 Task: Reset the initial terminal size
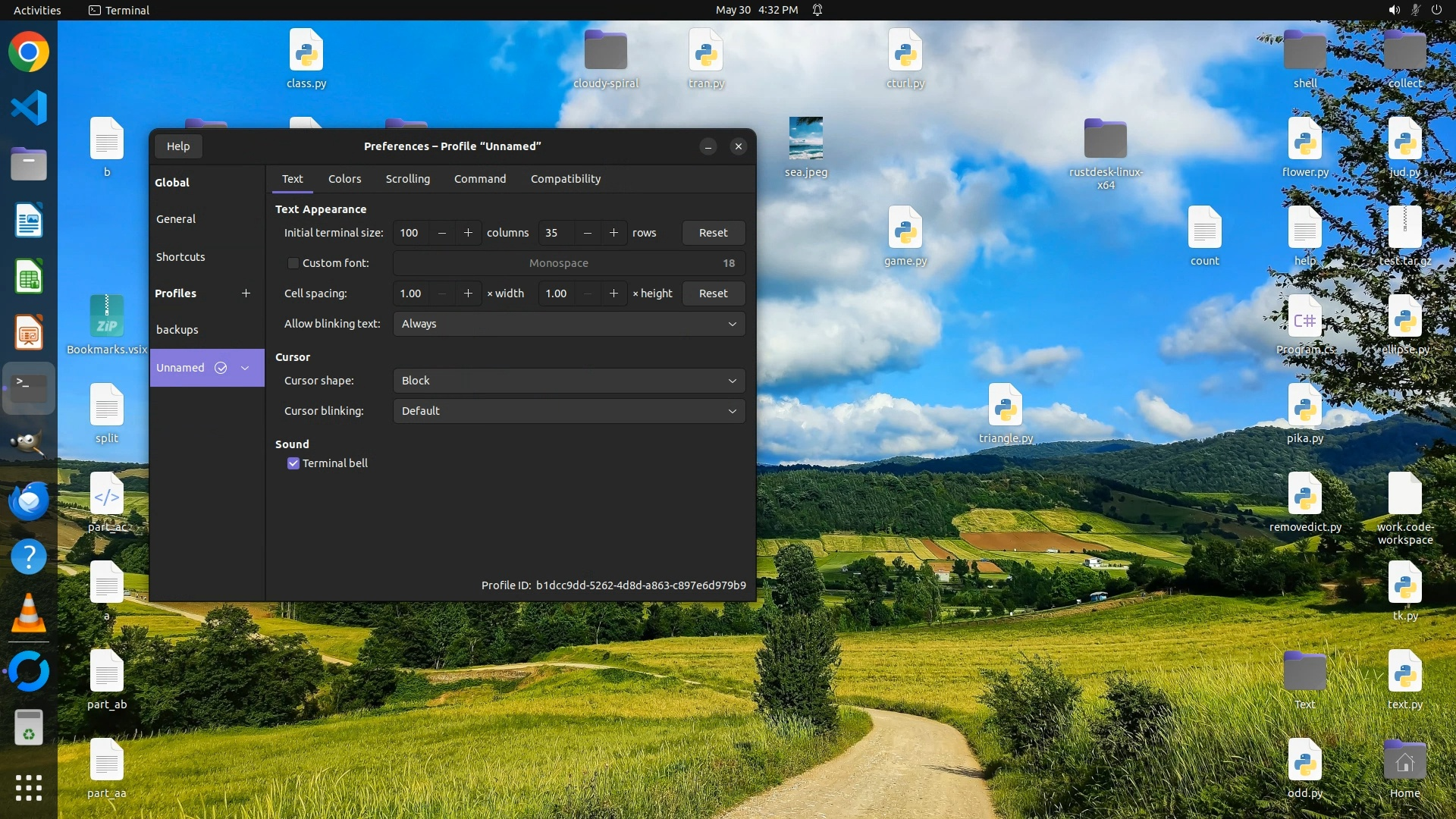pyautogui.click(x=713, y=233)
